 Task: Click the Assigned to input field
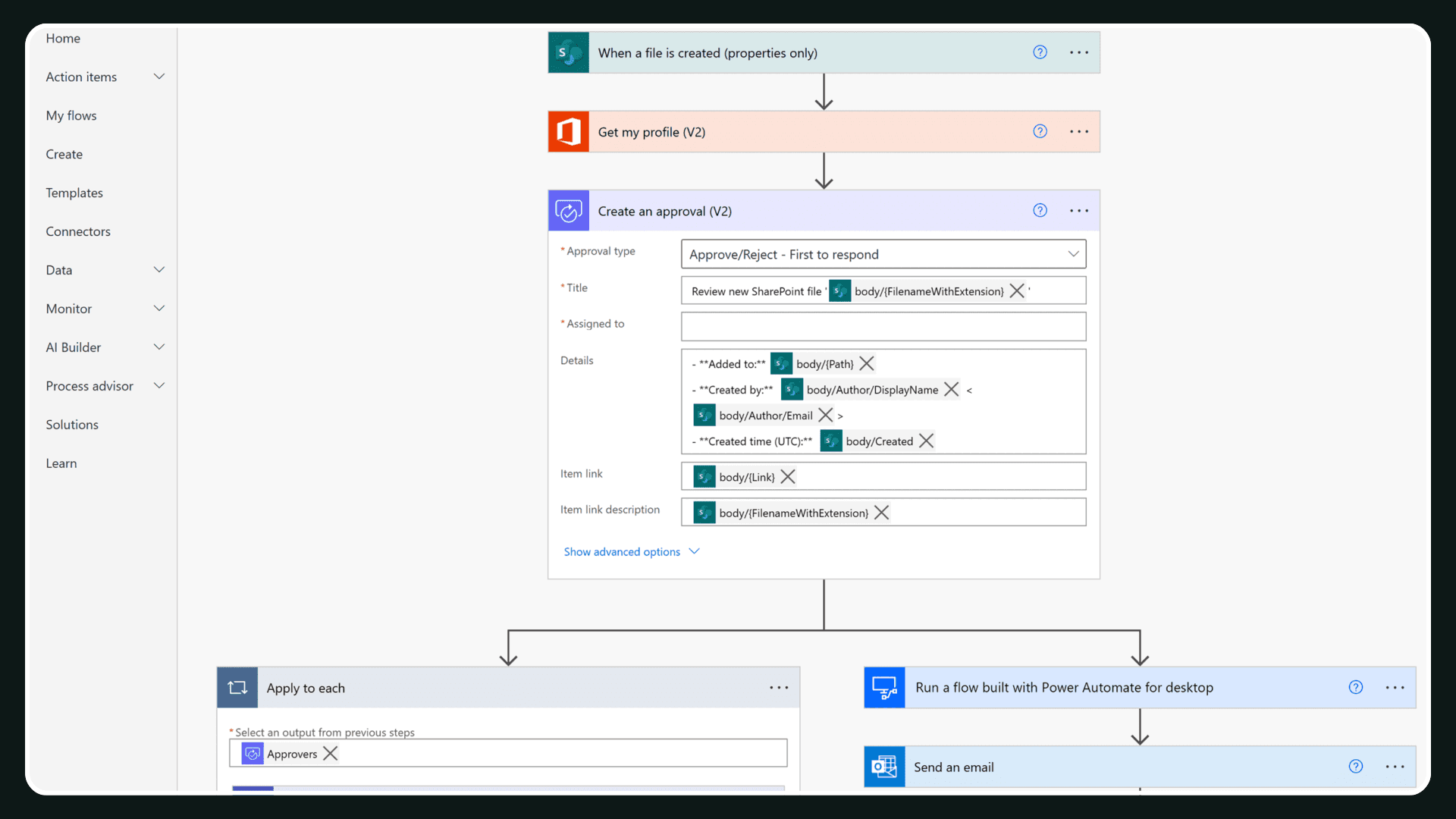tap(883, 327)
